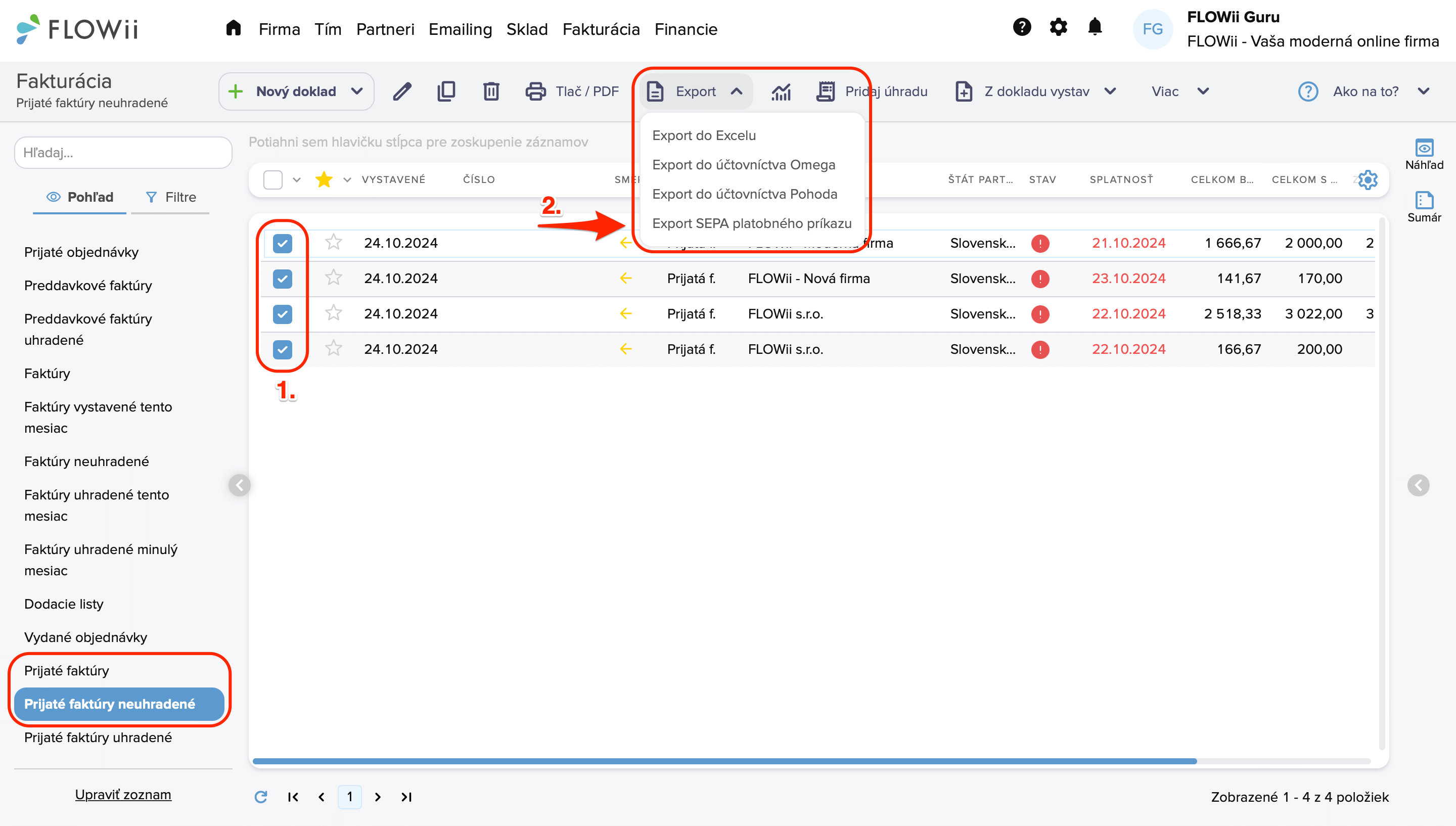1456x826 pixels.
Task: Uncheck the invoice totaling 3 022,00
Action: (283, 314)
